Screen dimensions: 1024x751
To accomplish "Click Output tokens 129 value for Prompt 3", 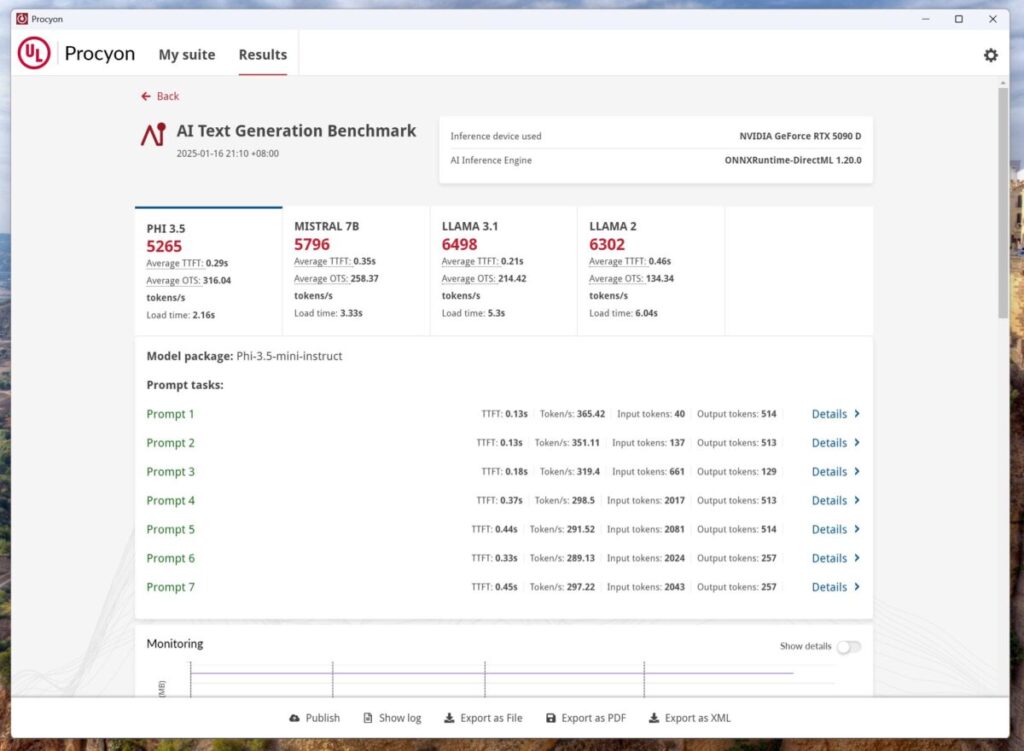I will pos(769,471).
